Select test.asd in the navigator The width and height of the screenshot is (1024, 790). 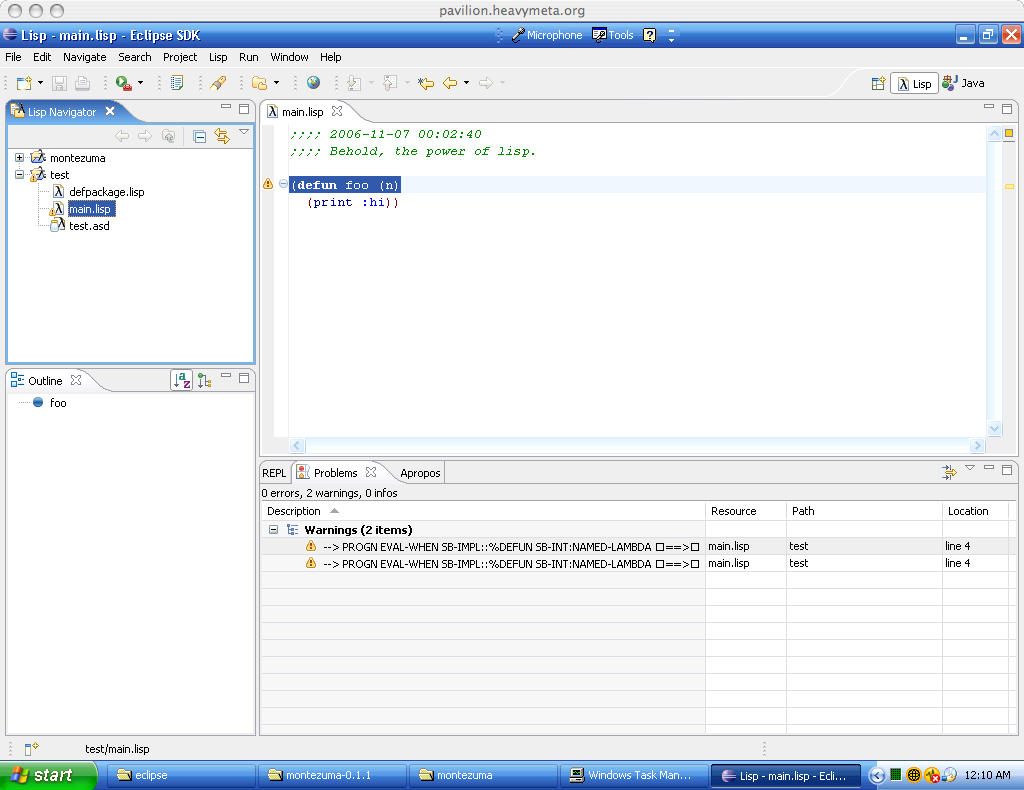click(89, 226)
